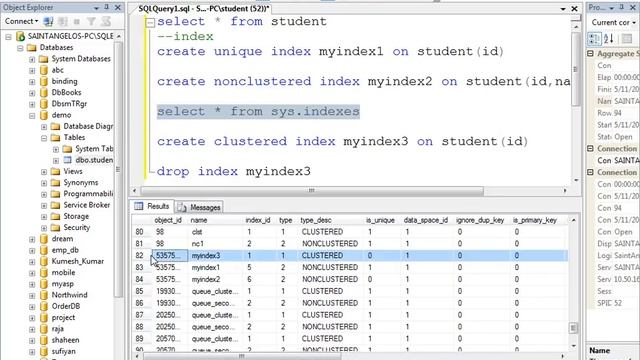Select the dbo.student table icon
This screenshot has height=360, width=640.
click(67, 160)
